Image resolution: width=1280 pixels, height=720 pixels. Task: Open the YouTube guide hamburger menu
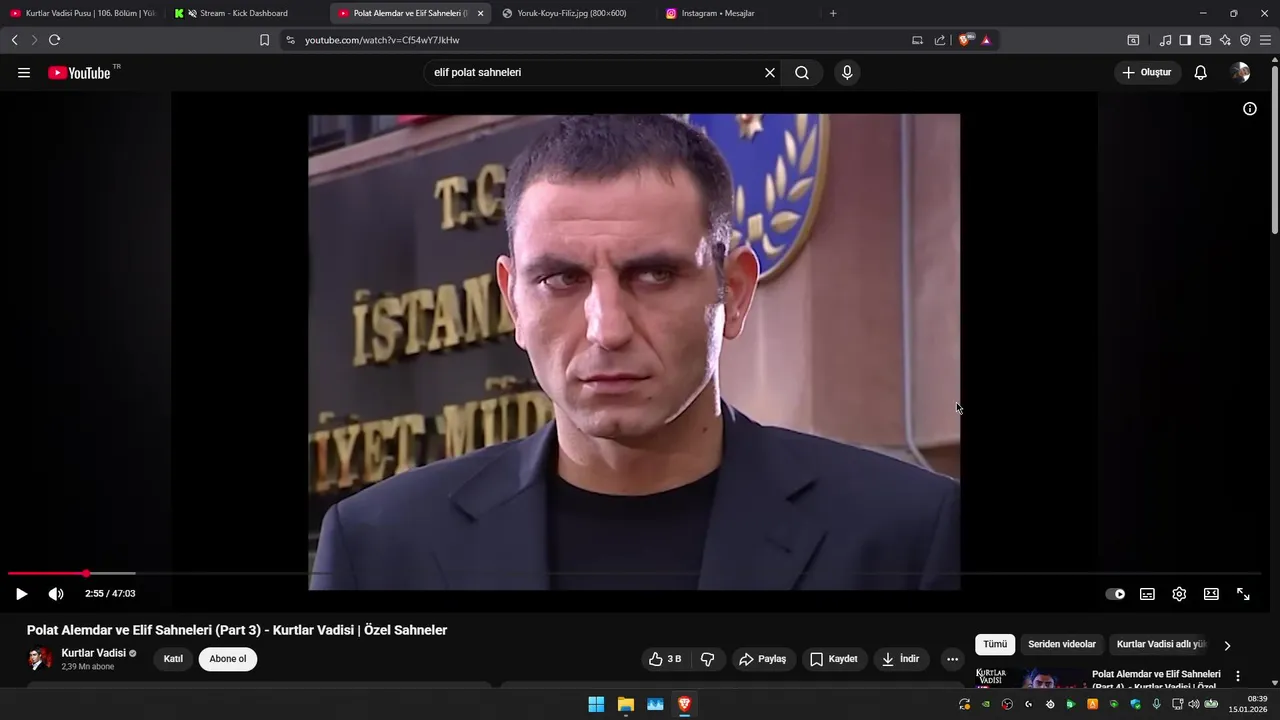coord(24,73)
